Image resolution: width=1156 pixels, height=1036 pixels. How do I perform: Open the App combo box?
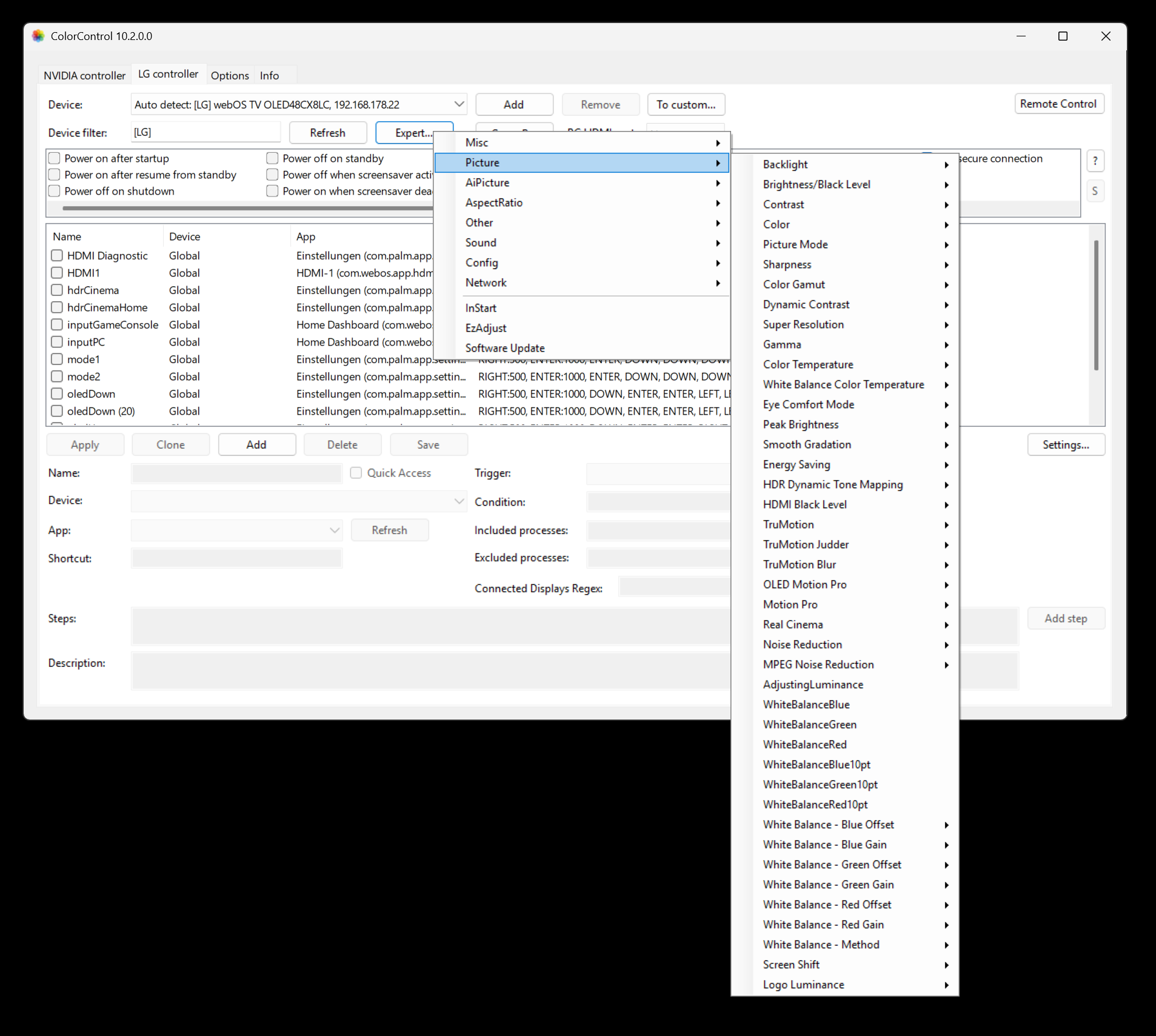tap(237, 530)
